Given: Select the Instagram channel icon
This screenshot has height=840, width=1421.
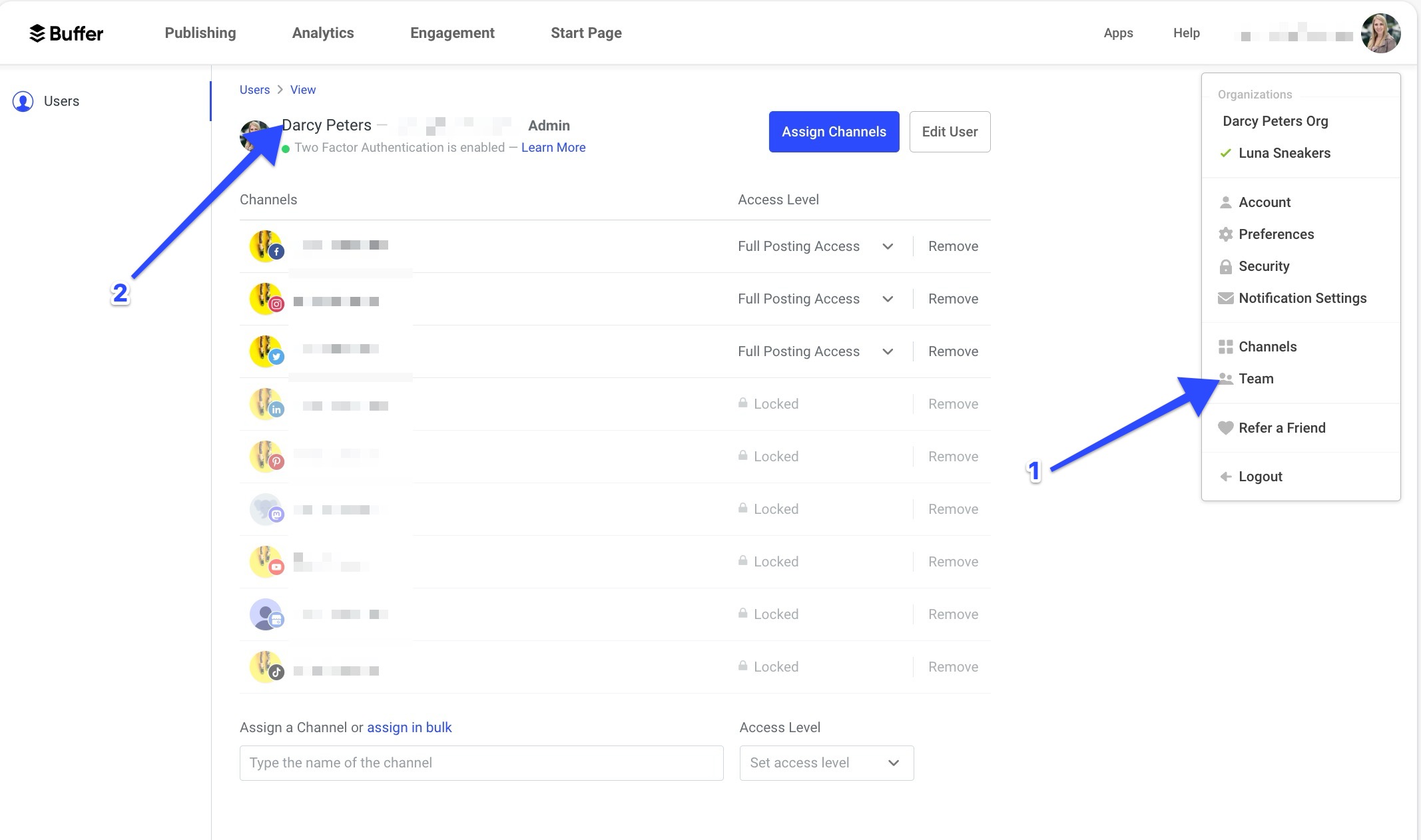Looking at the screenshot, I should point(276,304).
